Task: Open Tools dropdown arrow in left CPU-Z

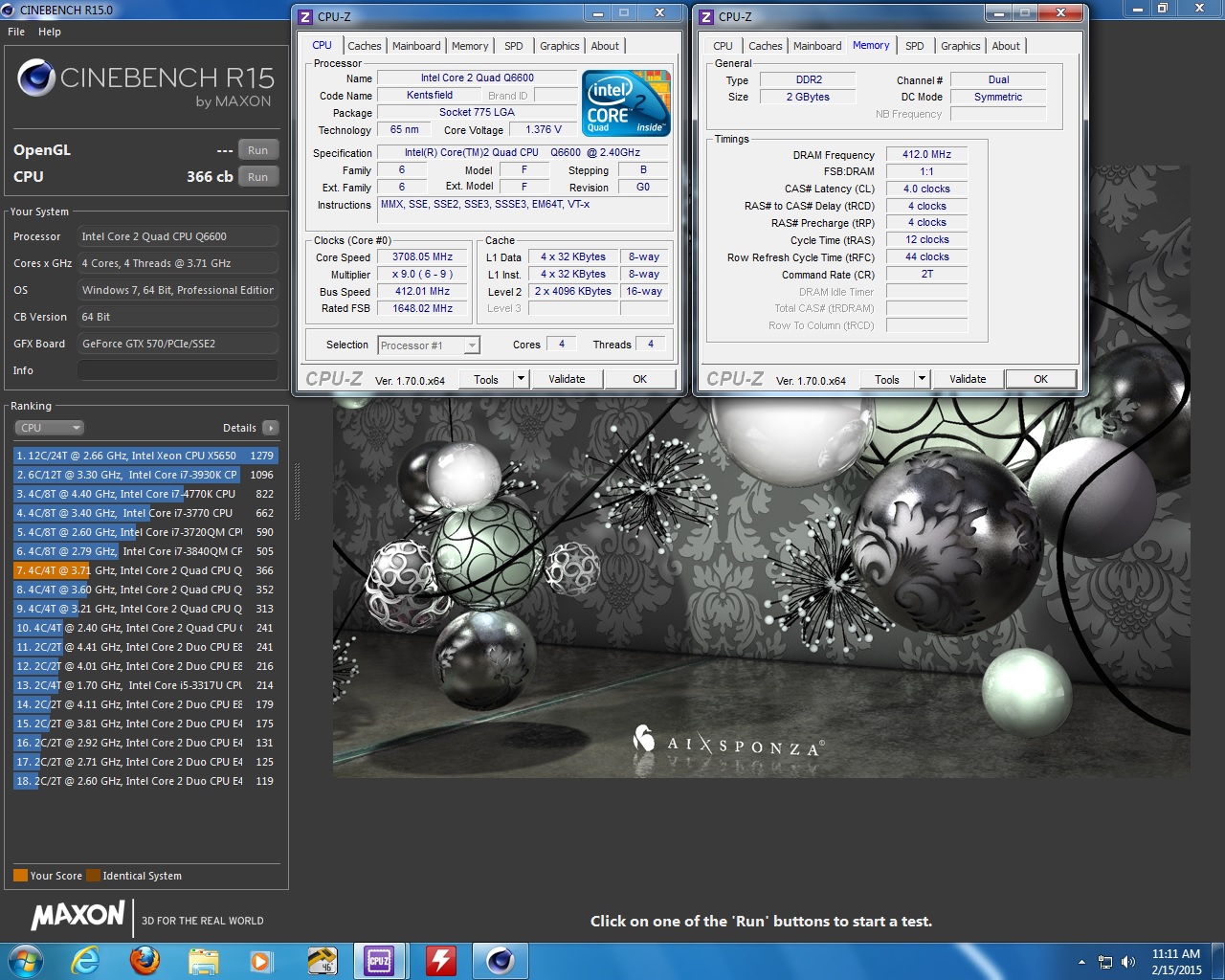Action: coord(522,379)
